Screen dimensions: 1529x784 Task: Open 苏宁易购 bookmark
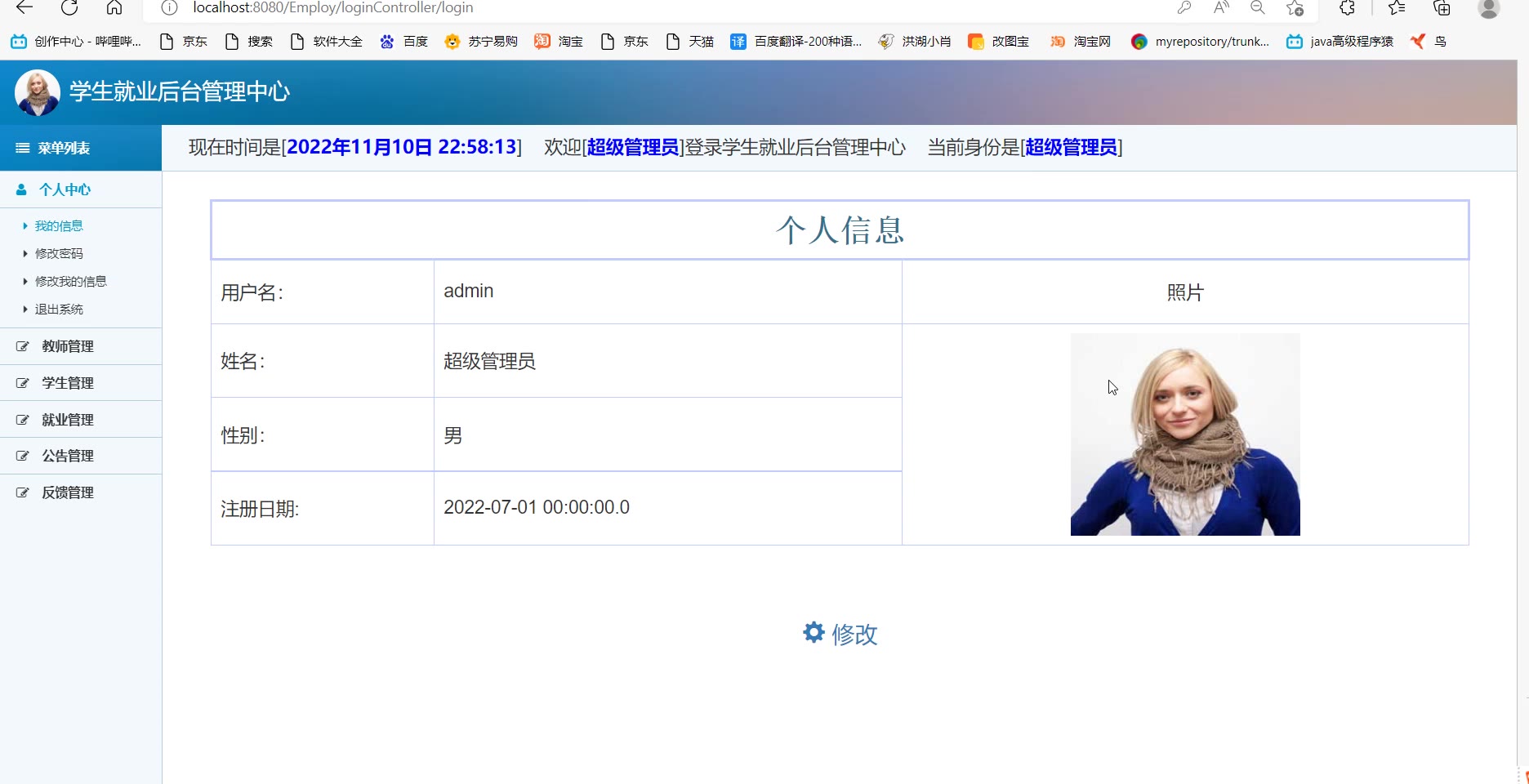pyautogui.click(x=481, y=41)
